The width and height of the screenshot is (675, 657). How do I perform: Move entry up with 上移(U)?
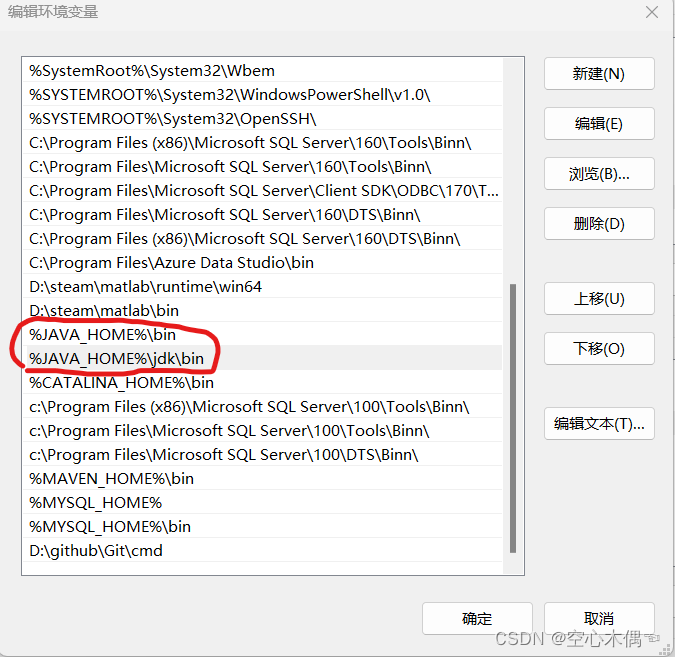(x=598, y=299)
